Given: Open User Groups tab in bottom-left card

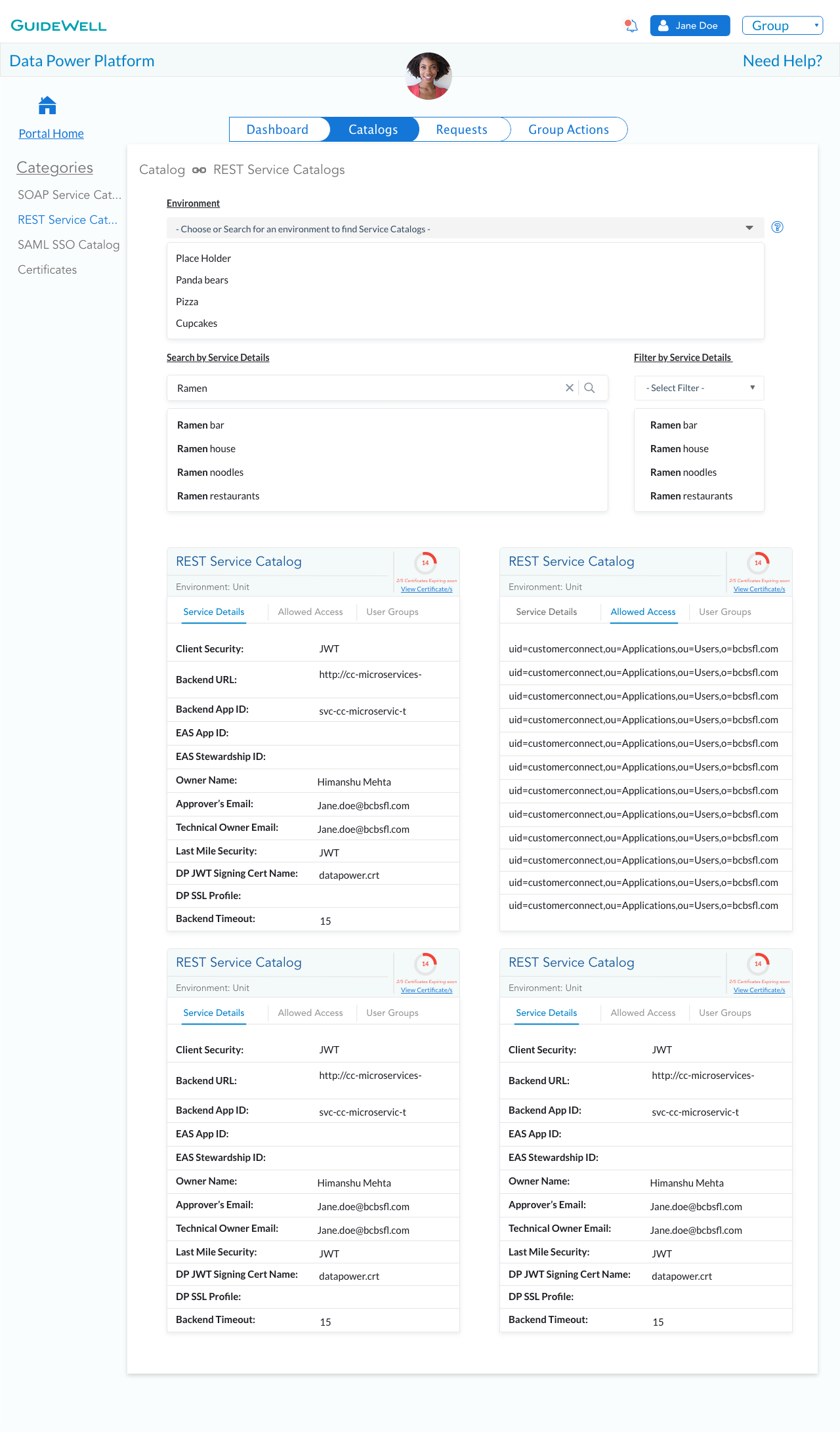Looking at the screenshot, I should pos(392,1013).
